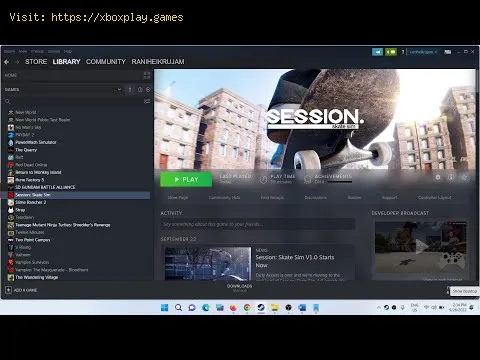Screen dimensions: 480x360
Task: Open the Controller Layout link
Action: tap(434, 198)
